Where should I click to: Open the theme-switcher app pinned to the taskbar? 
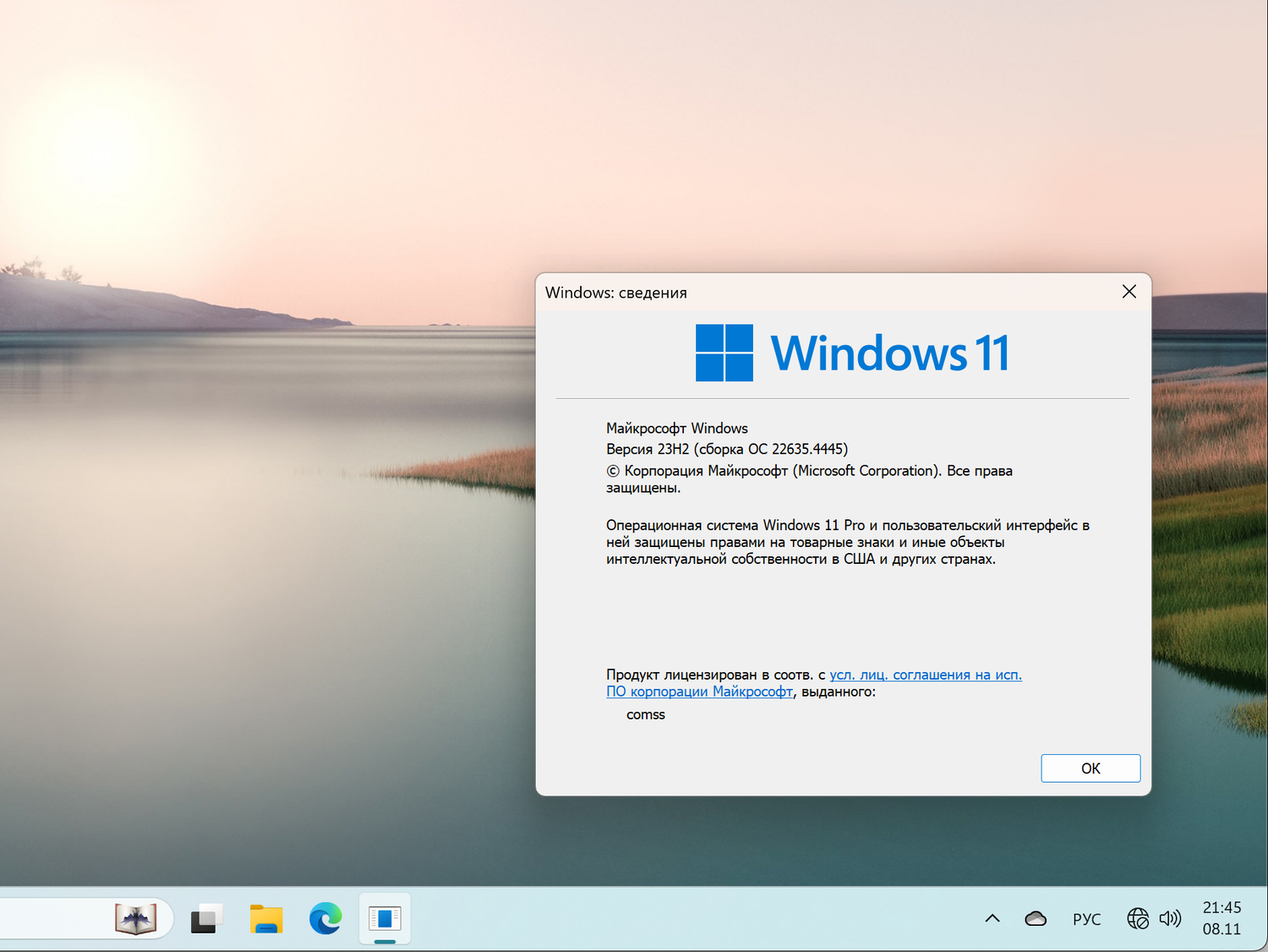tap(205, 919)
